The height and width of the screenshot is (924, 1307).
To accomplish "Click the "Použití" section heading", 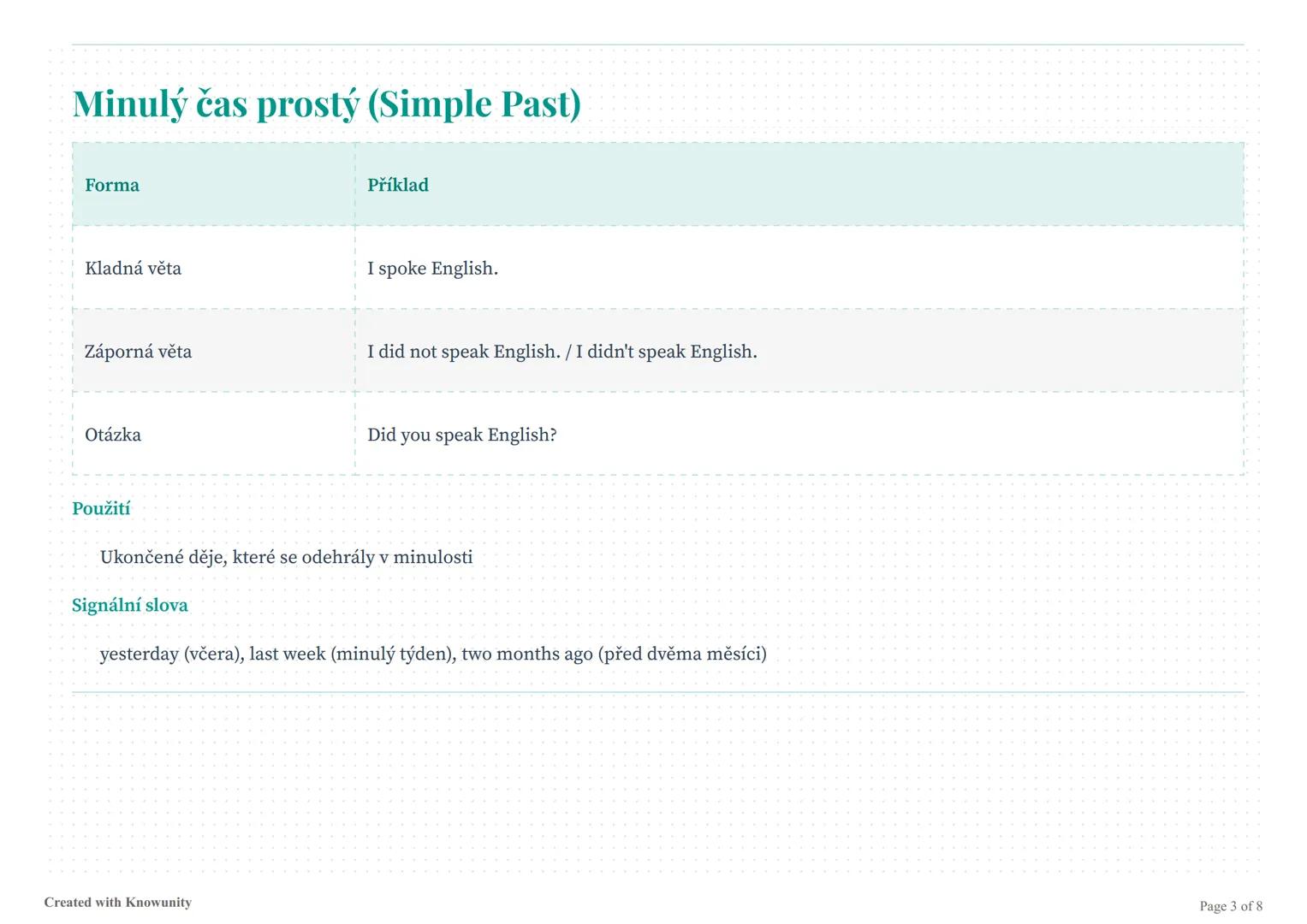I will pos(101,509).
